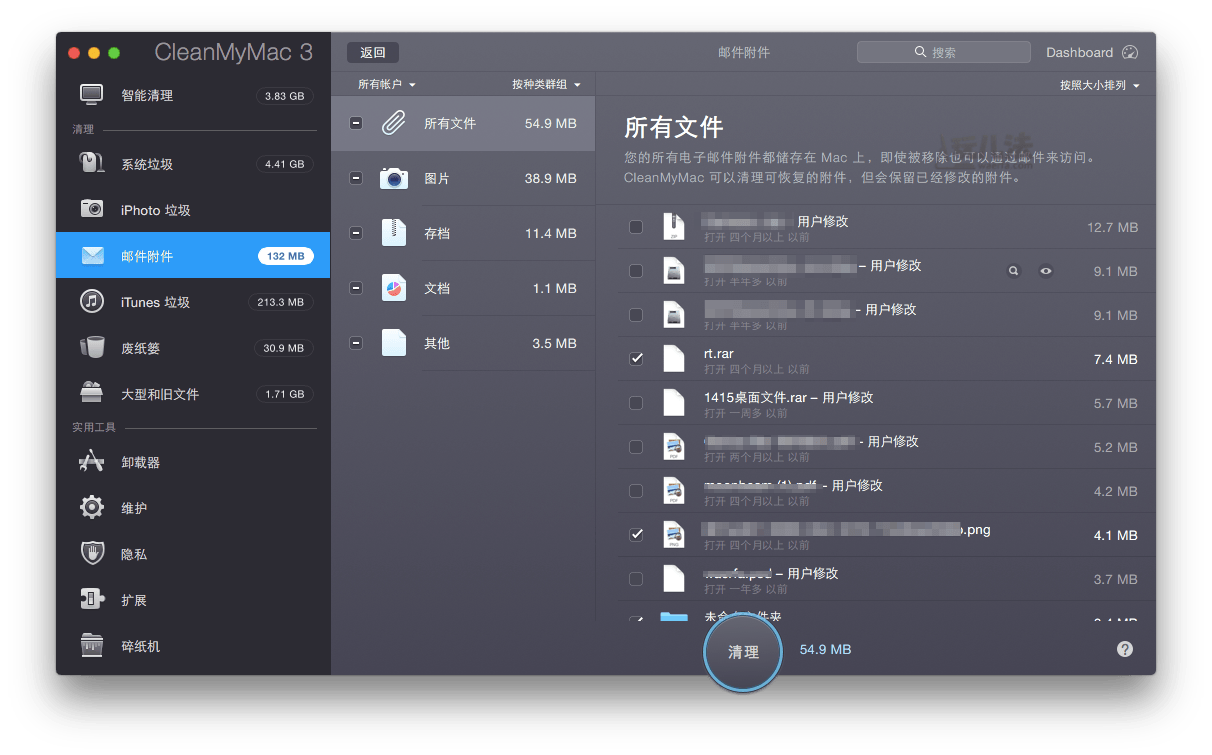1212x755 pixels.
Task: Click the search magnifier icon in 搜索 field
Action: 920,52
